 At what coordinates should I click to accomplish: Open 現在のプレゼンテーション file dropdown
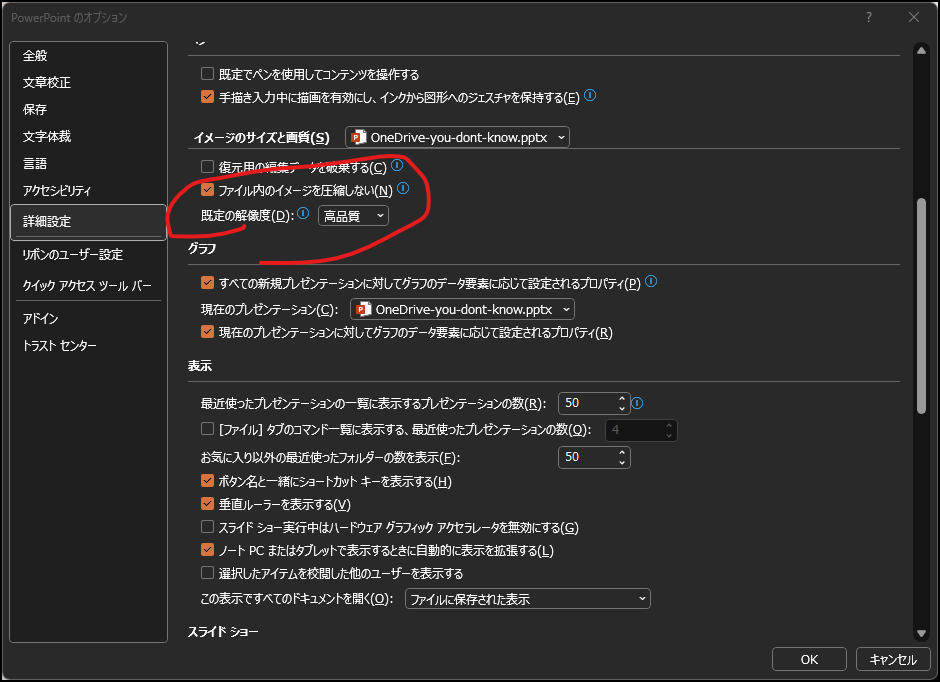tap(462, 309)
